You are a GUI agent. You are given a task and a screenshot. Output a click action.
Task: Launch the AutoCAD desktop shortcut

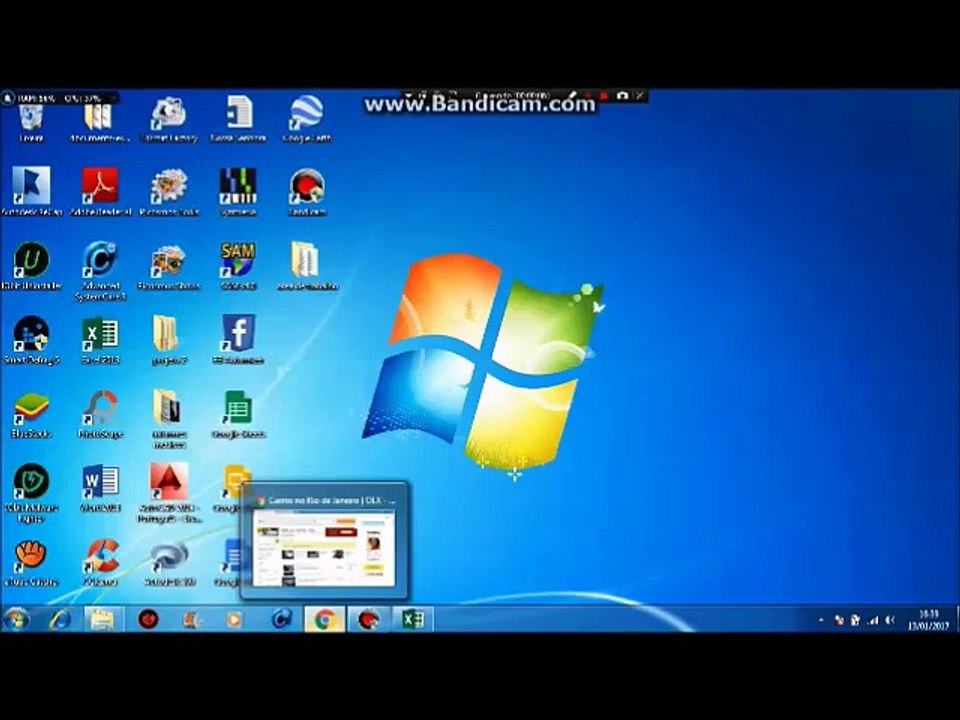pos(169,493)
